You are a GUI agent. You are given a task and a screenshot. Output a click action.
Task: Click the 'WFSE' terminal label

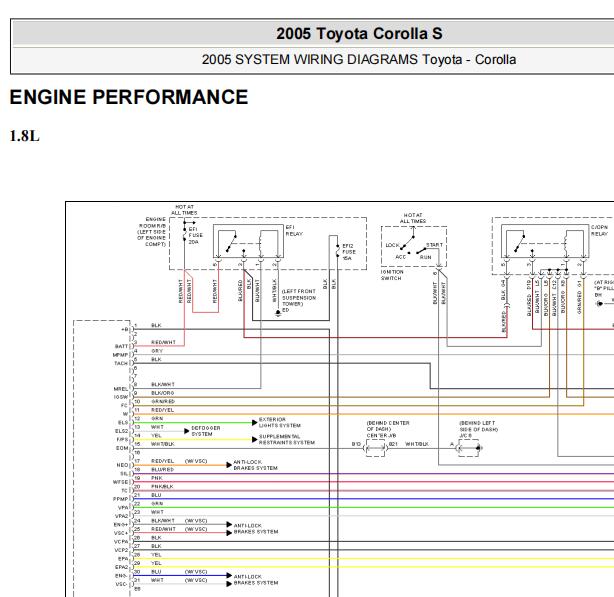(121, 482)
